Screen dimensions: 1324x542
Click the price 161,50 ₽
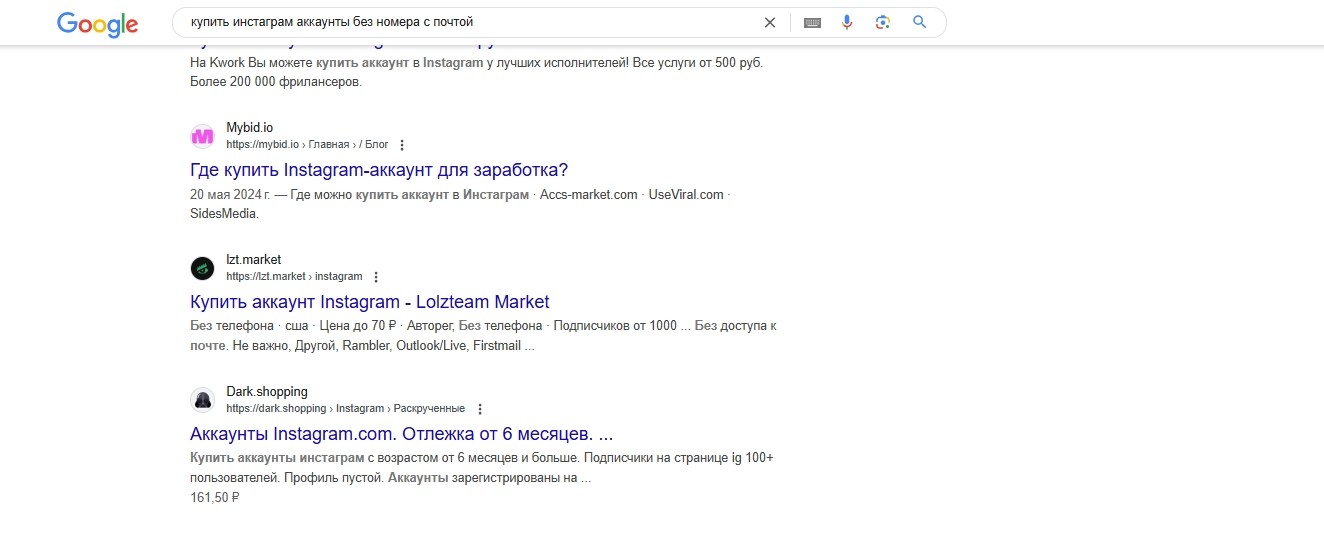point(215,496)
